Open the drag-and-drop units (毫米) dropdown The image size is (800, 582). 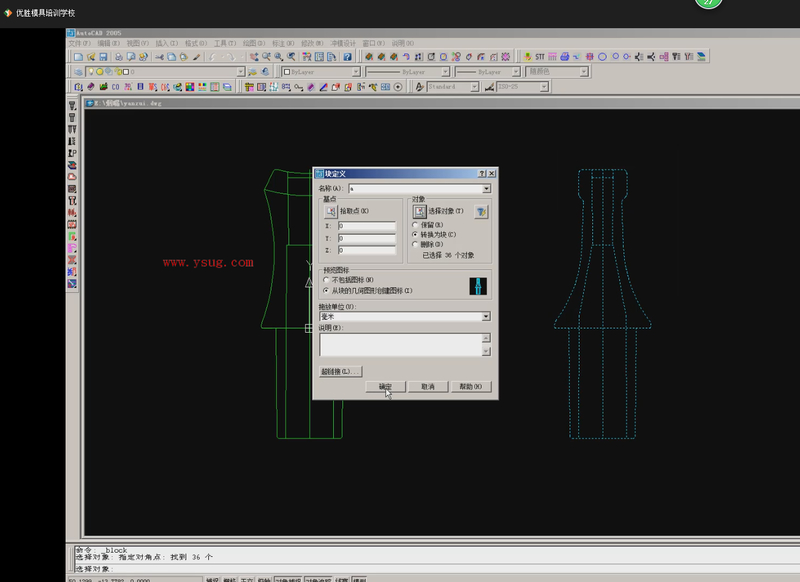coord(486,317)
